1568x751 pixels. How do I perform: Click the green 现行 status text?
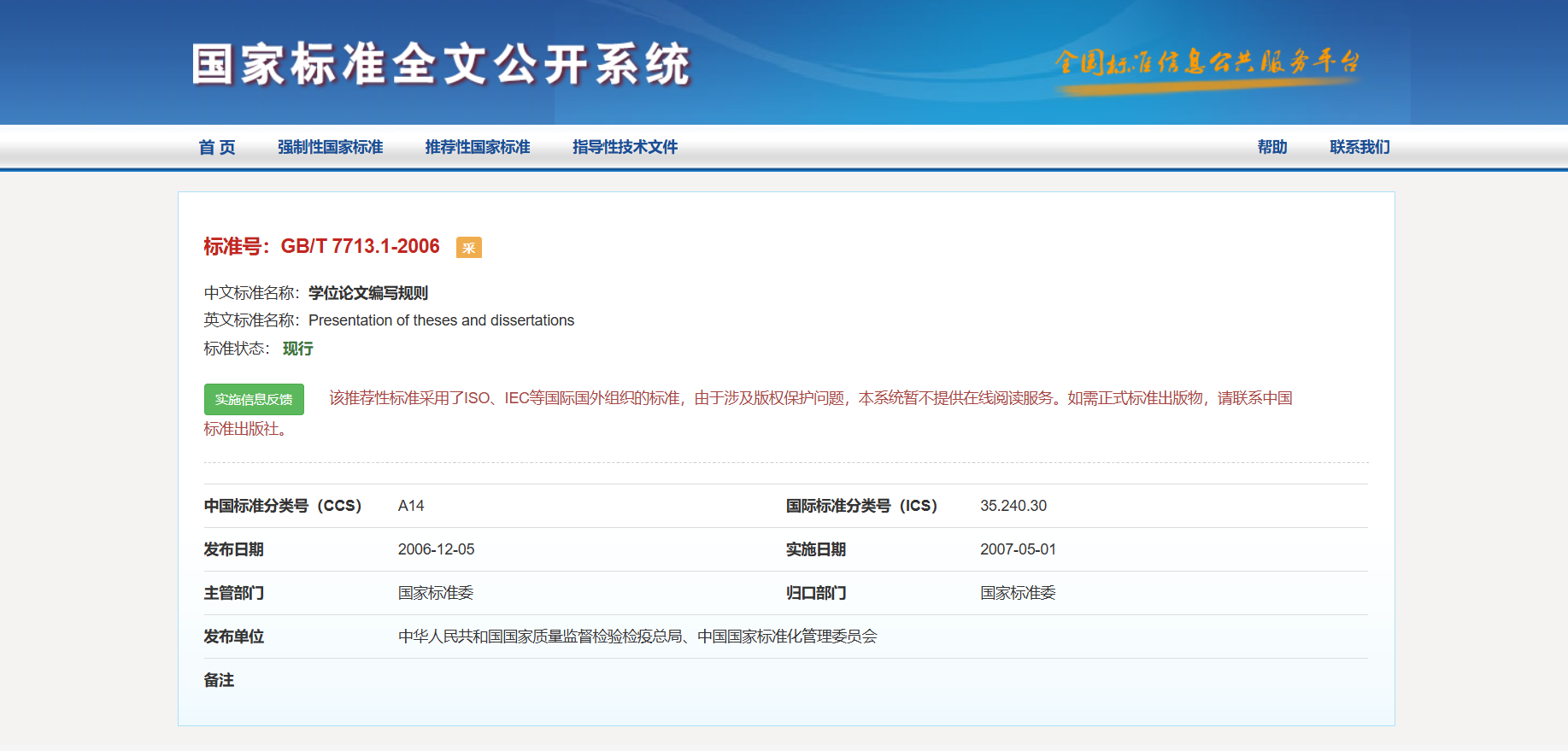(x=298, y=349)
